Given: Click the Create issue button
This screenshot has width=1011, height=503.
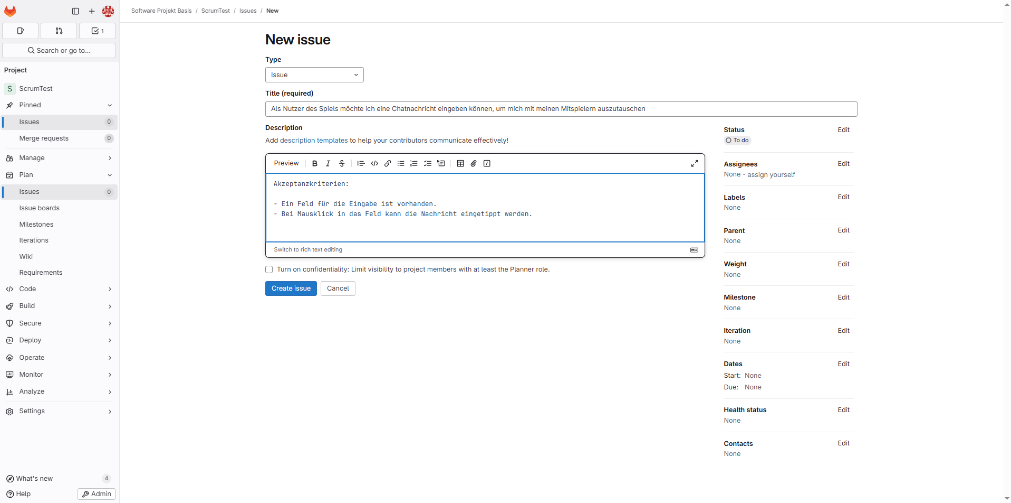Looking at the screenshot, I should 291,288.
